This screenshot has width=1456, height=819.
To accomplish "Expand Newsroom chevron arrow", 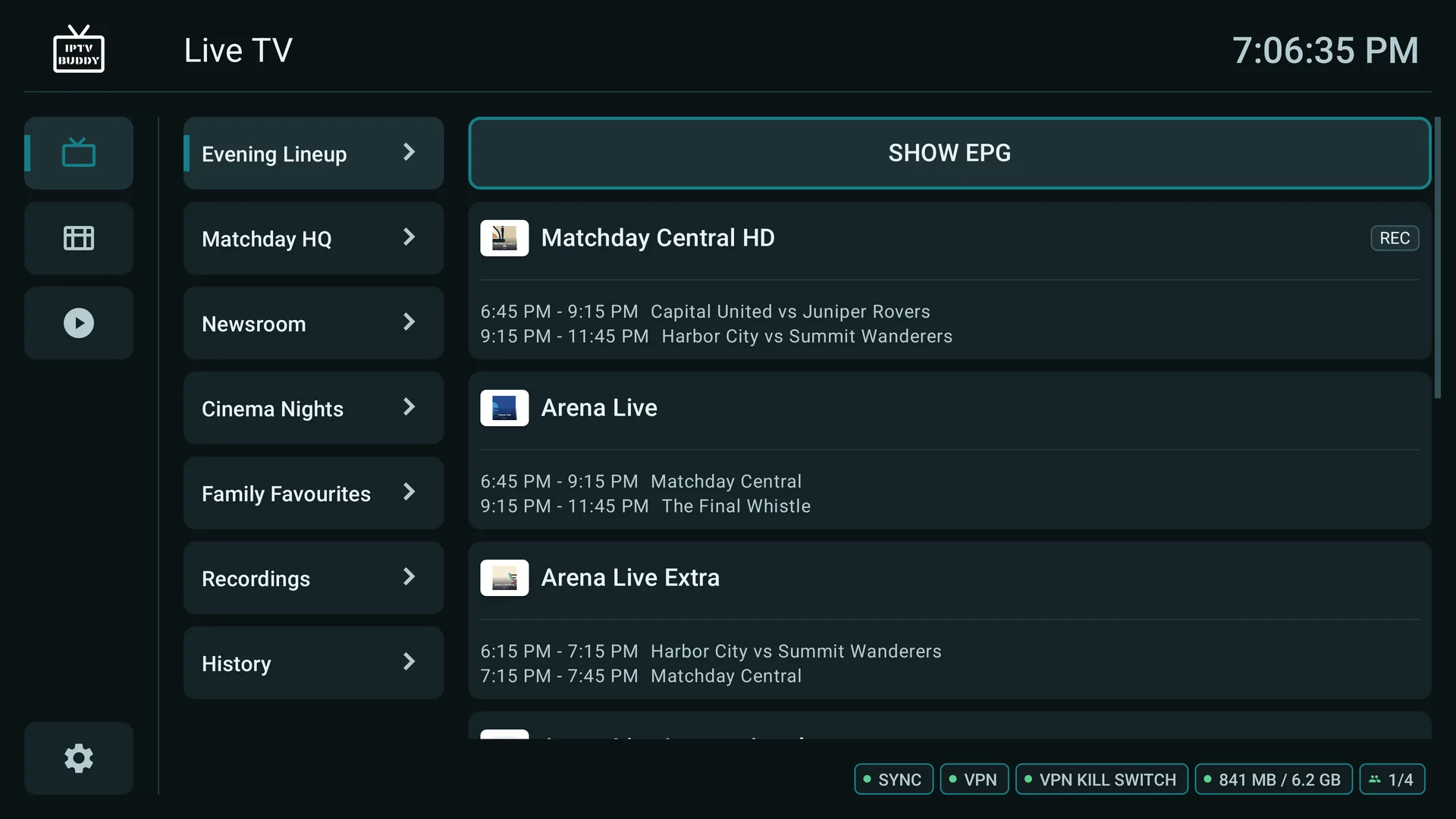I will coord(409,322).
